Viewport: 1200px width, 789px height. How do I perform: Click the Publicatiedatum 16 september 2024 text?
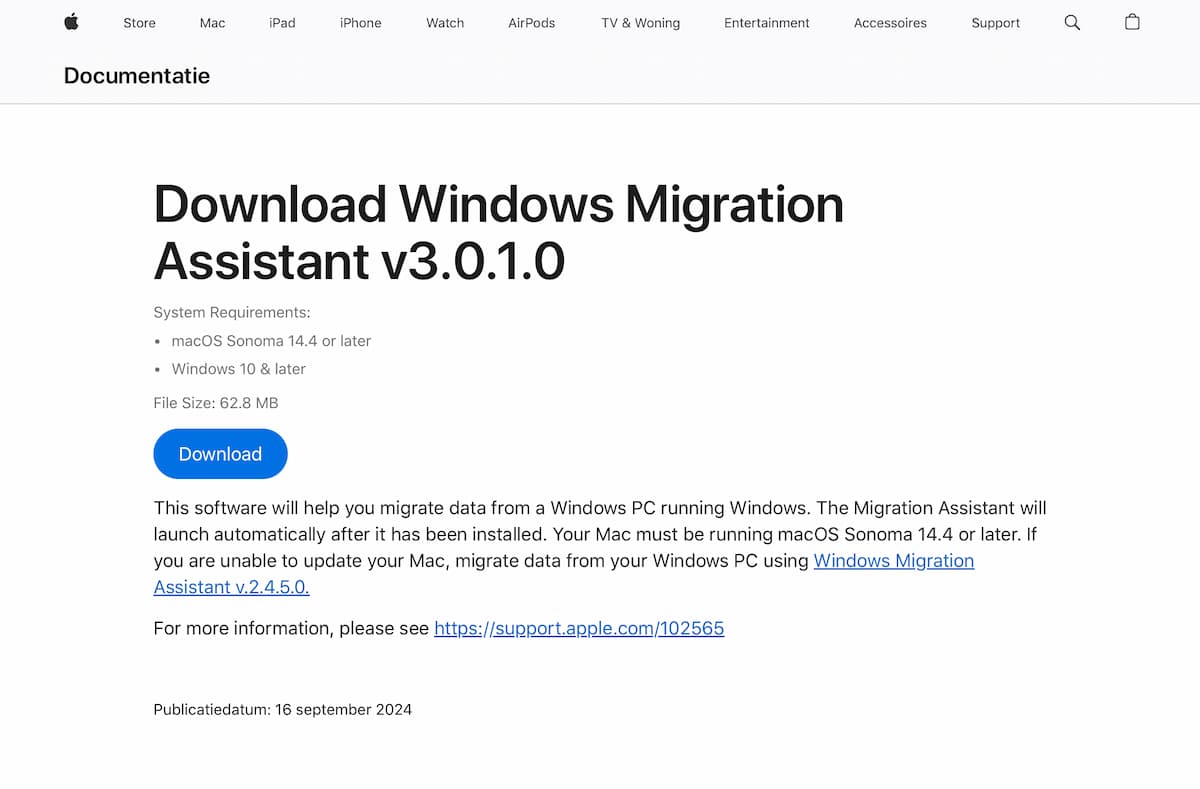(x=282, y=710)
